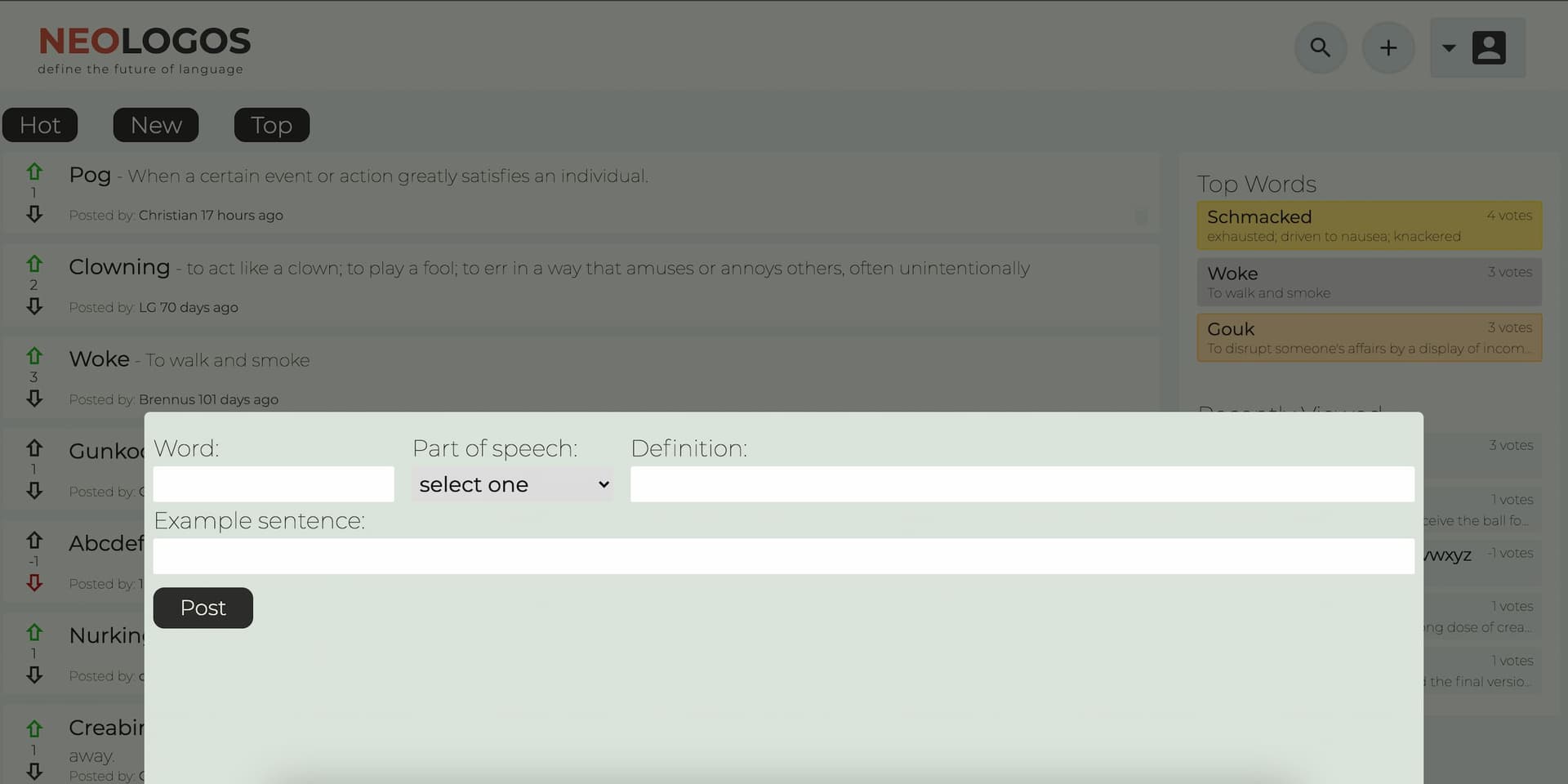Open the user profile icon
Screen dimensions: 1568x784
1488,48
